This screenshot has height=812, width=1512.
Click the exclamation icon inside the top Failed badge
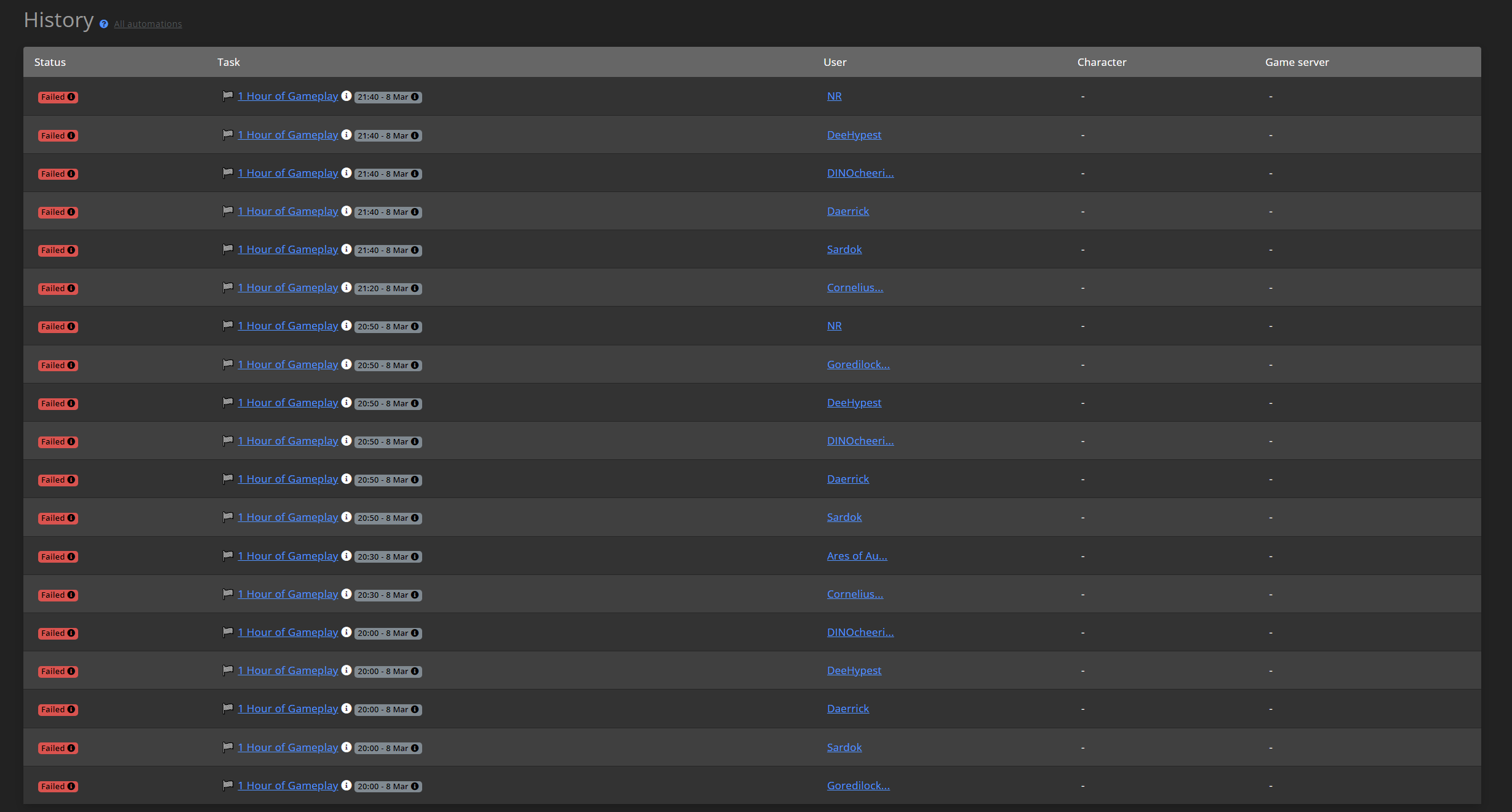pyautogui.click(x=71, y=97)
